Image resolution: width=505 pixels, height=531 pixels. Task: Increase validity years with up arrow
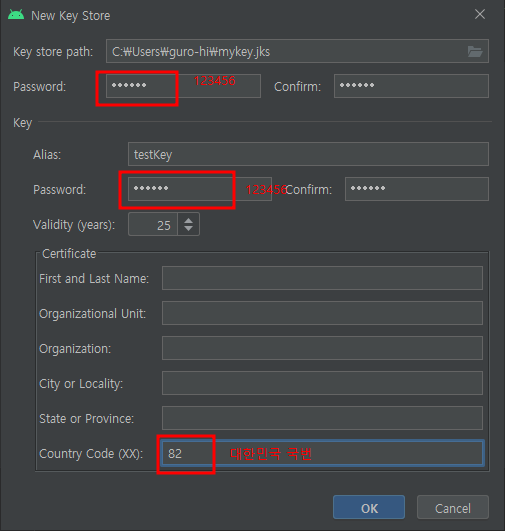tap(188, 220)
